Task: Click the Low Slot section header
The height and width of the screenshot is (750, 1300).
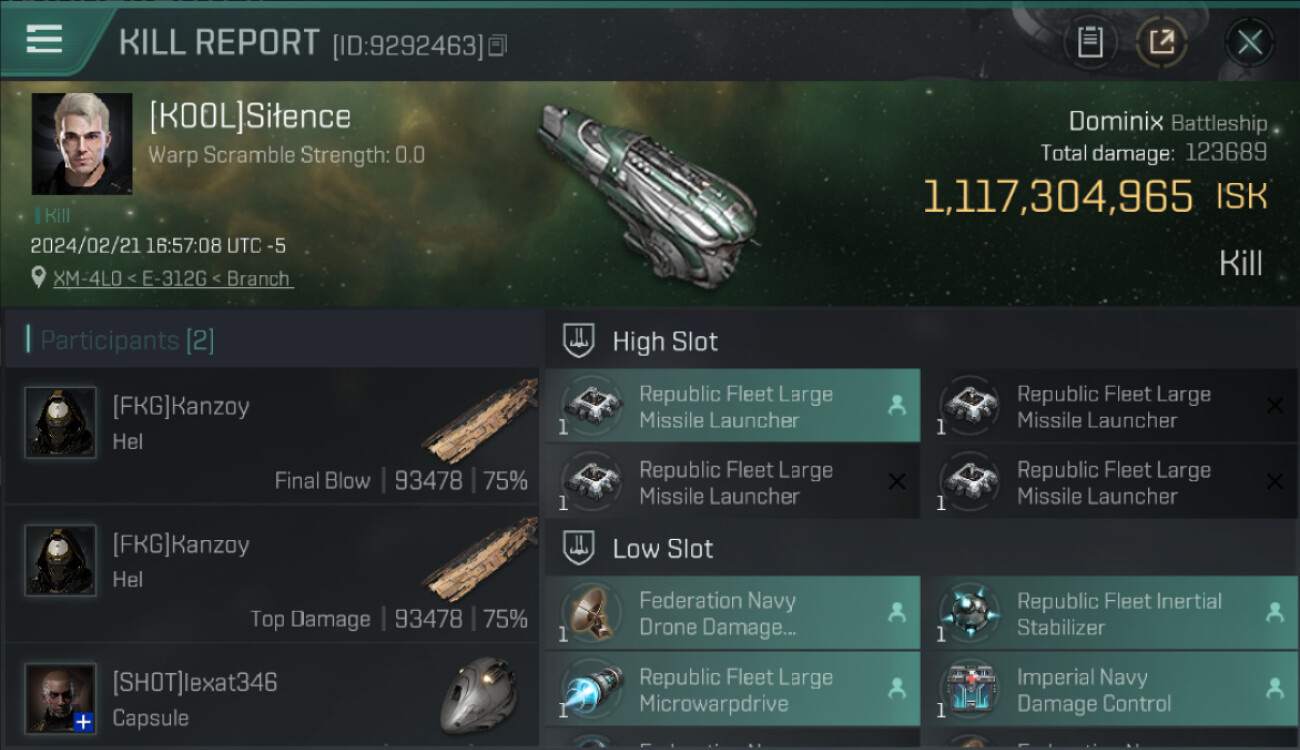Action: pyautogui.click(x=662, y=548)
